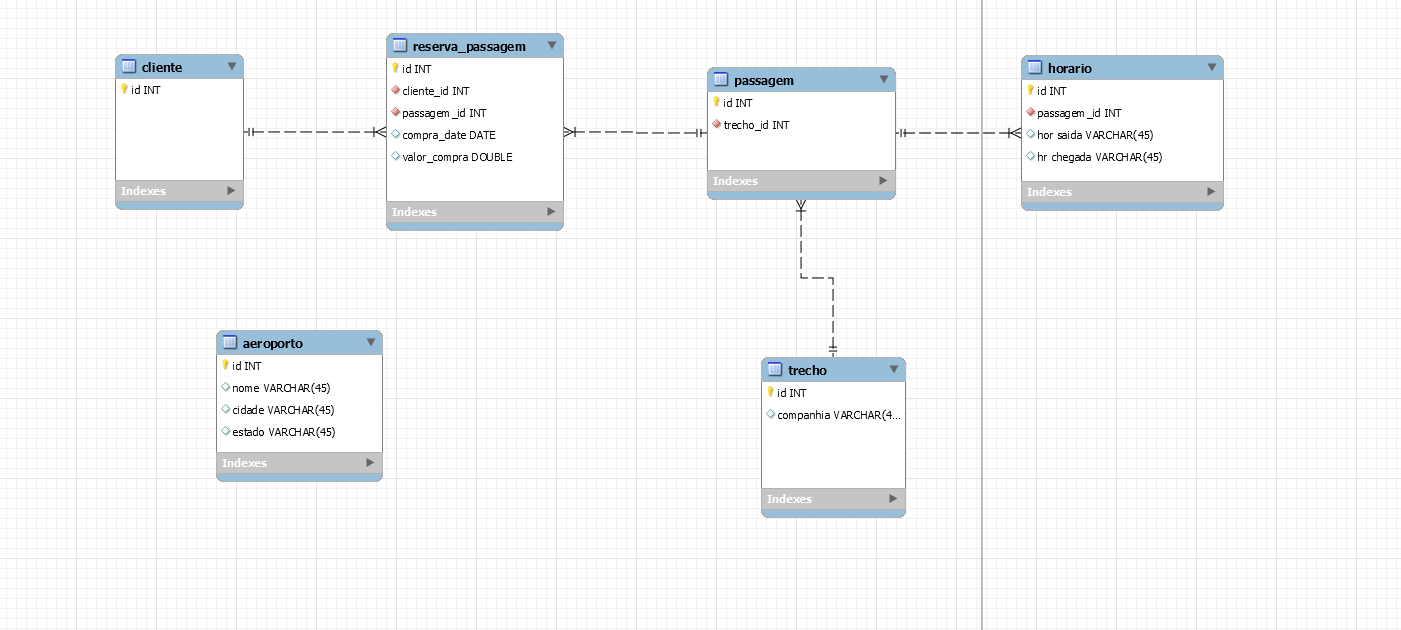Screen dimensions: 1401x630
Task: Click the horario table icon
Action: (x=1034, y=68)
